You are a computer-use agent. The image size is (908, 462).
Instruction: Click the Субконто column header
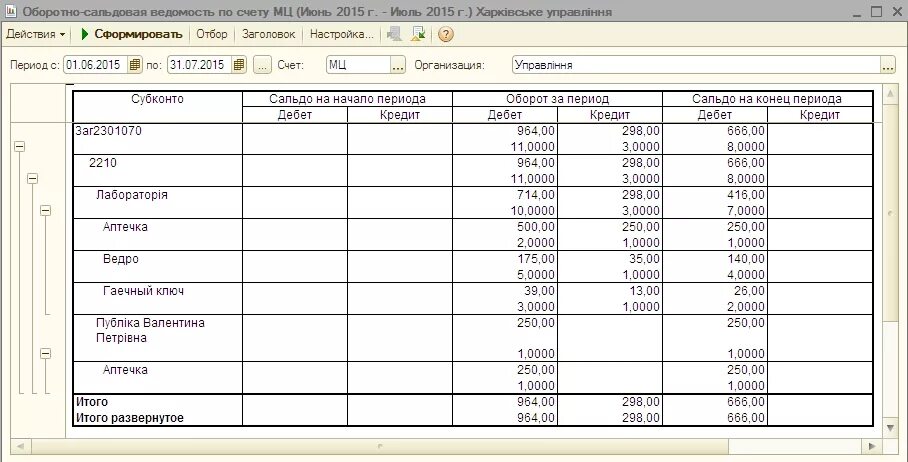point(157,107)
